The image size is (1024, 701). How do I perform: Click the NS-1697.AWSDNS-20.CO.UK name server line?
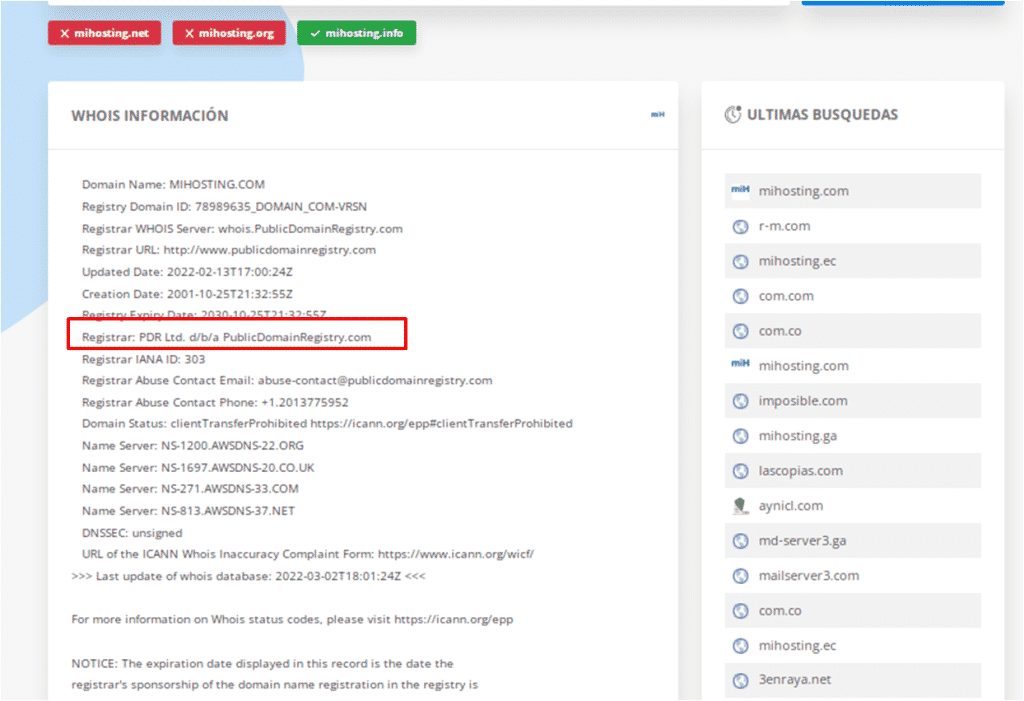click(198, 468)
